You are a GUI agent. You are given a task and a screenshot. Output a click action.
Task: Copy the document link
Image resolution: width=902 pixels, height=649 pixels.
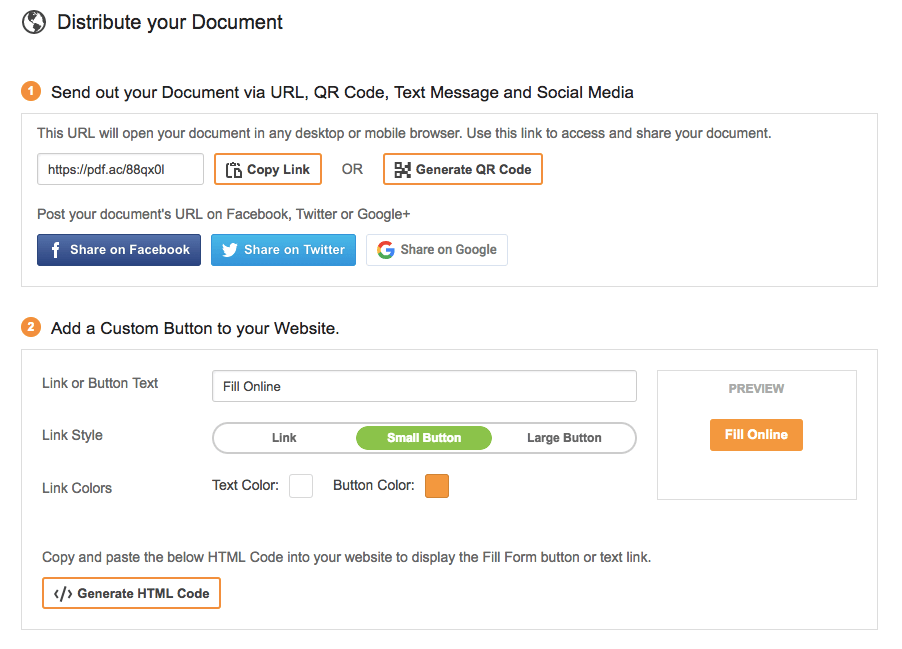267,169
